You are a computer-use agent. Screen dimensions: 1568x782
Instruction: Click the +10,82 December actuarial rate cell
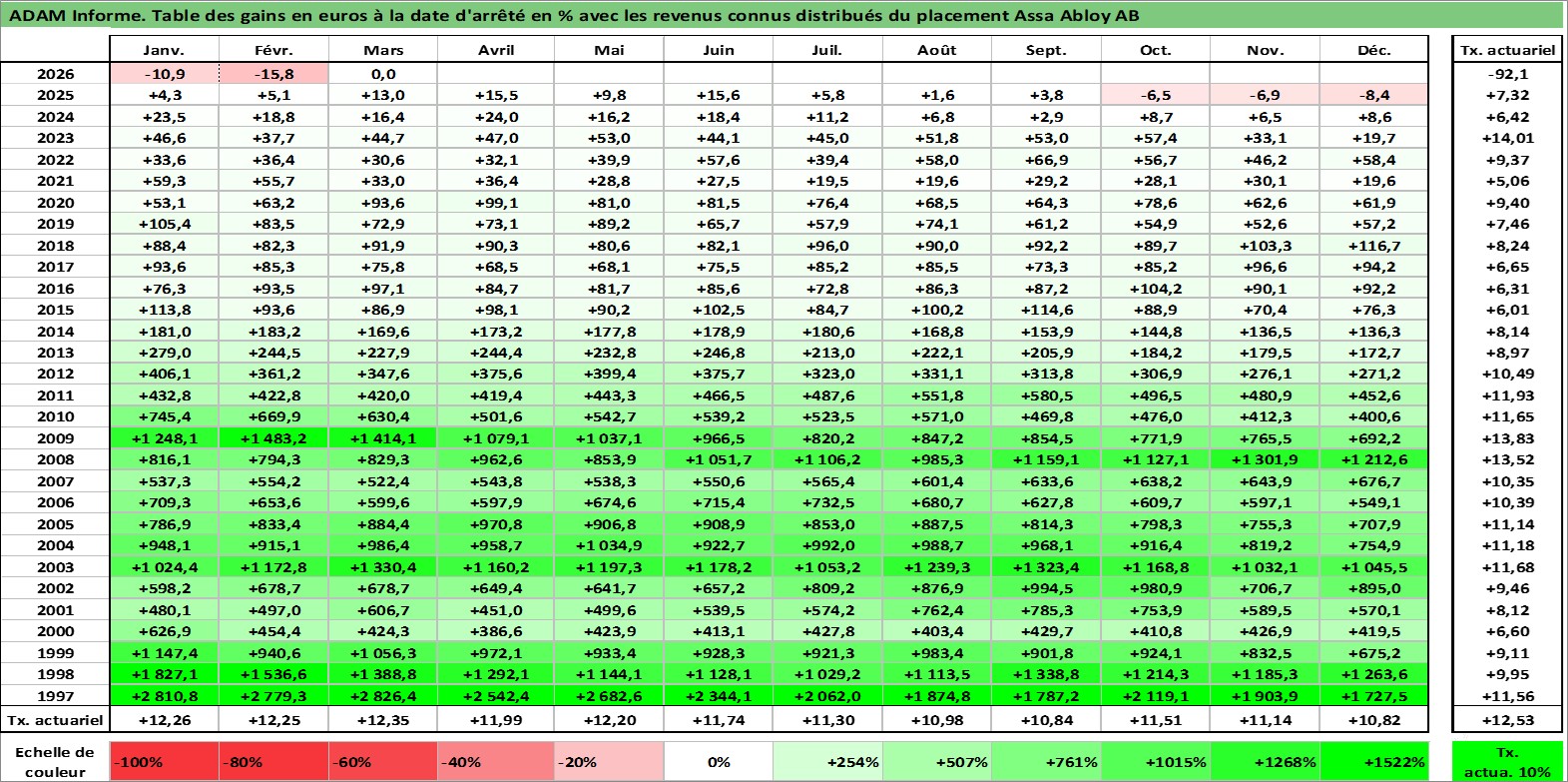pyautogui.click(x=1373, y=720)
